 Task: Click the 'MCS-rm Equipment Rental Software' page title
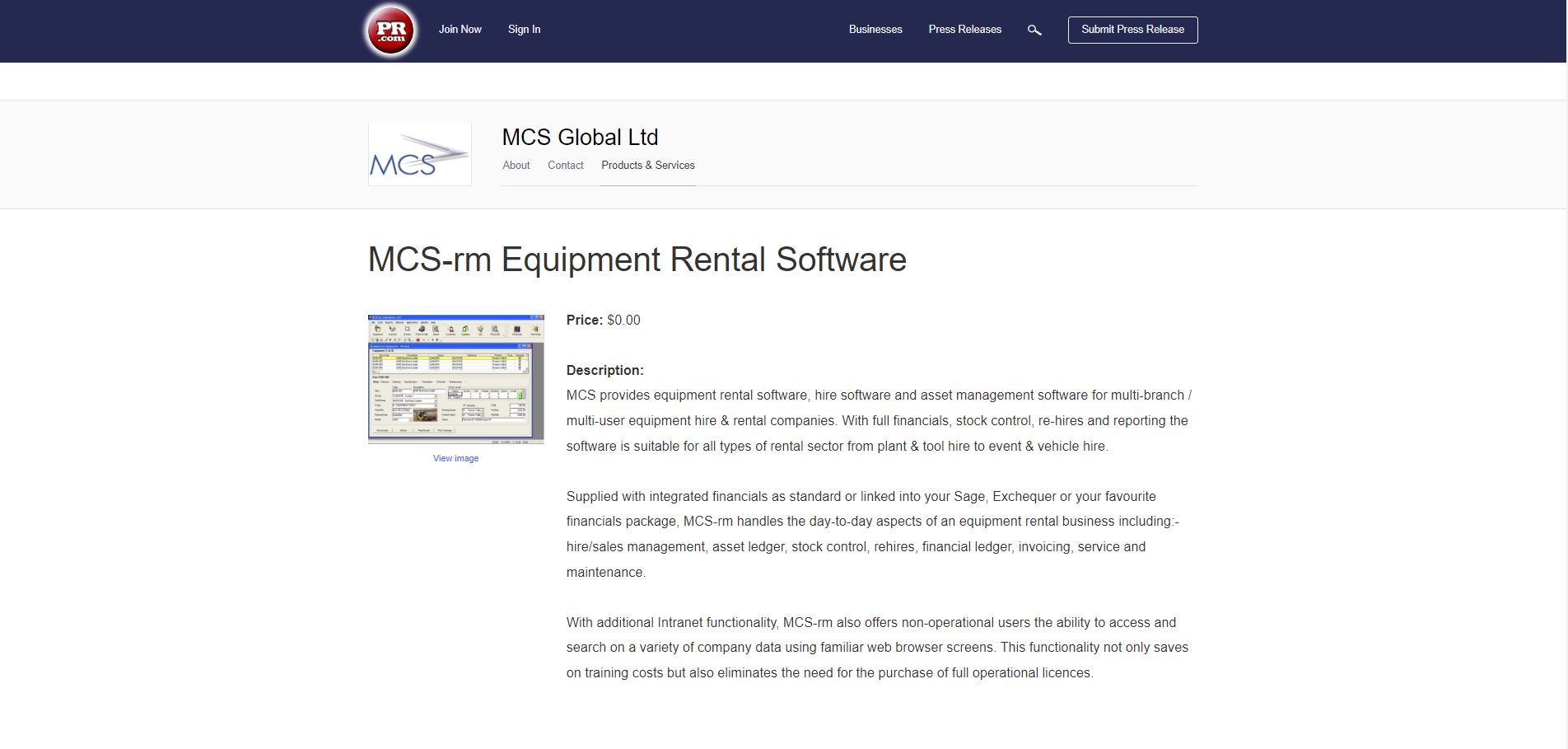pos(637,260)
